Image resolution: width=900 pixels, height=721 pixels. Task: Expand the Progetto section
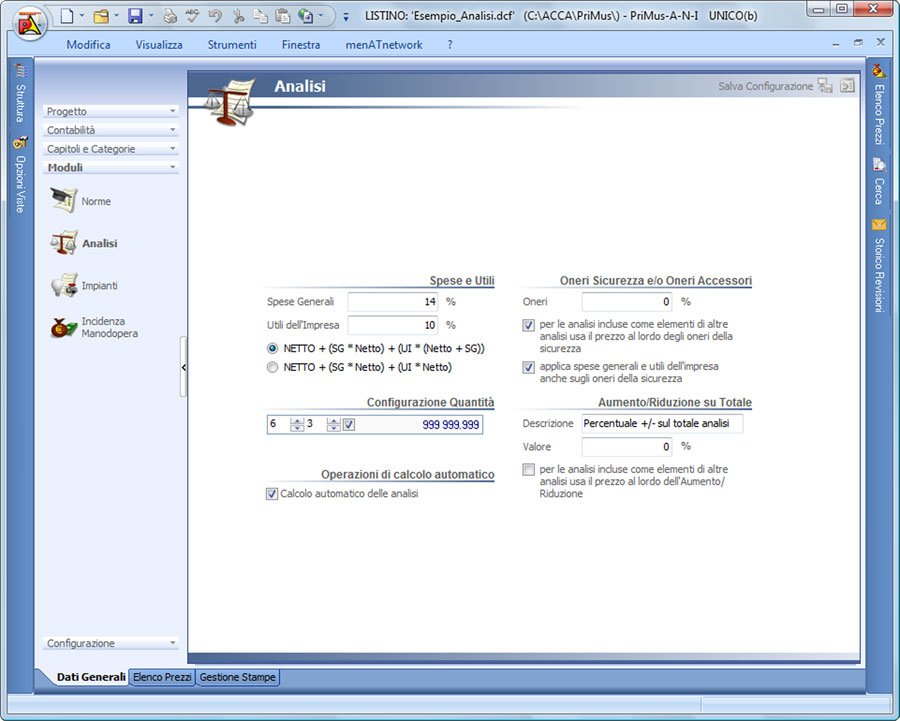110,111
